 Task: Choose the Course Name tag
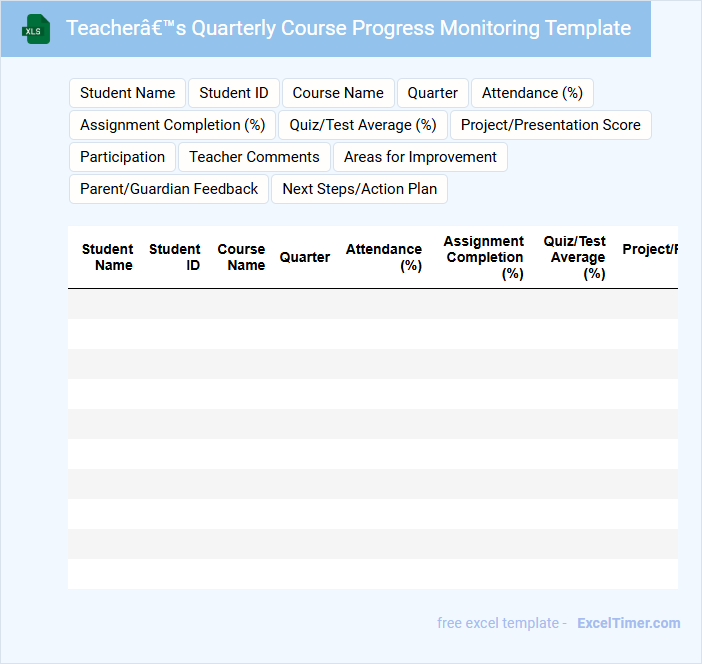click(x=338, y=93)
